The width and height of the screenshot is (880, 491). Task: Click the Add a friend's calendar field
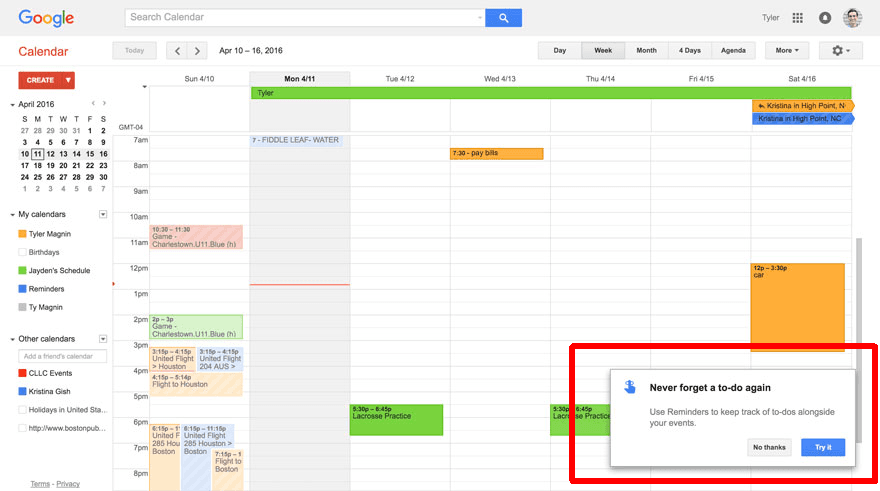tap(62, 356)
